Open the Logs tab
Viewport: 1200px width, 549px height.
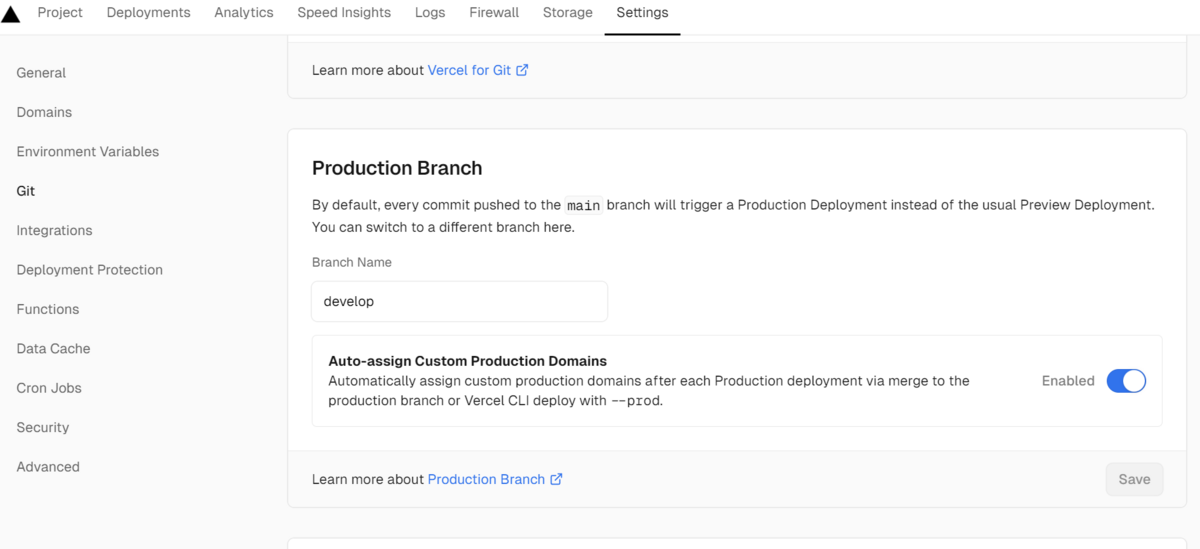tap(430, 13)
